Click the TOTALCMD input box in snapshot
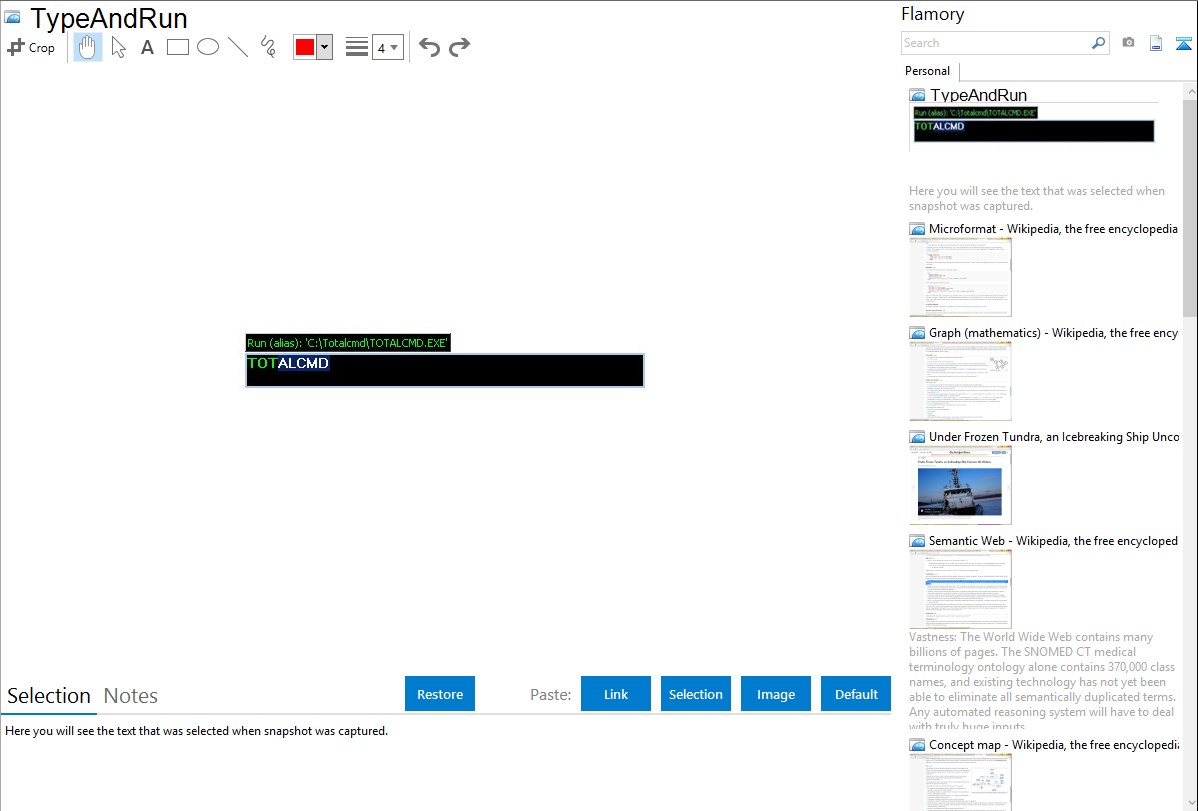 pos(445,370)
